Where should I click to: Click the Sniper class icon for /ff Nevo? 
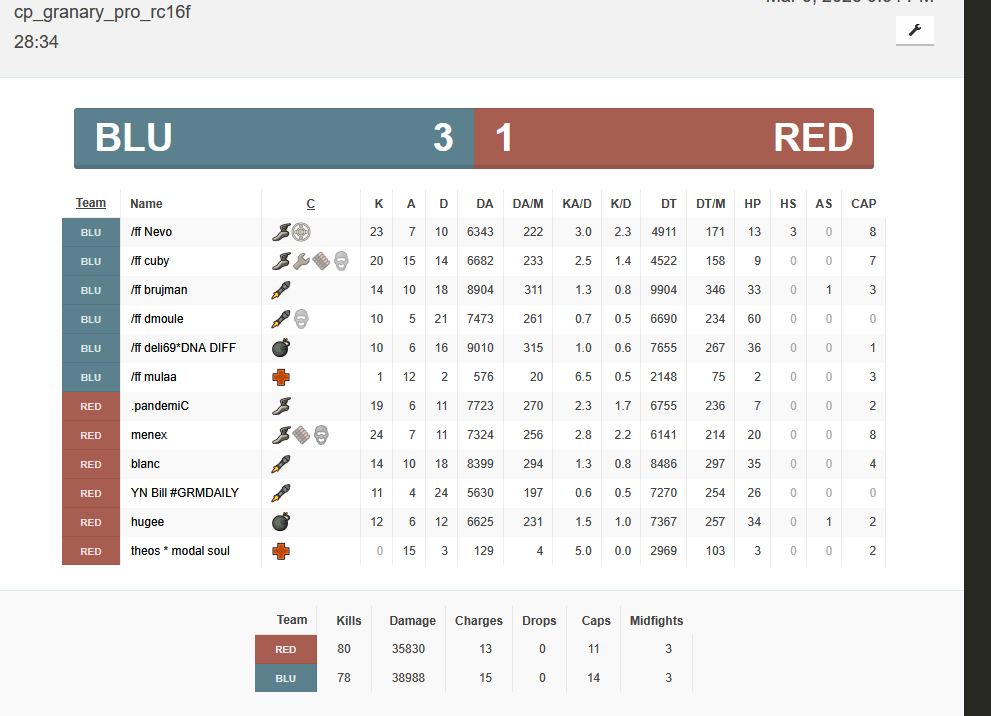[x=301, y=232]
